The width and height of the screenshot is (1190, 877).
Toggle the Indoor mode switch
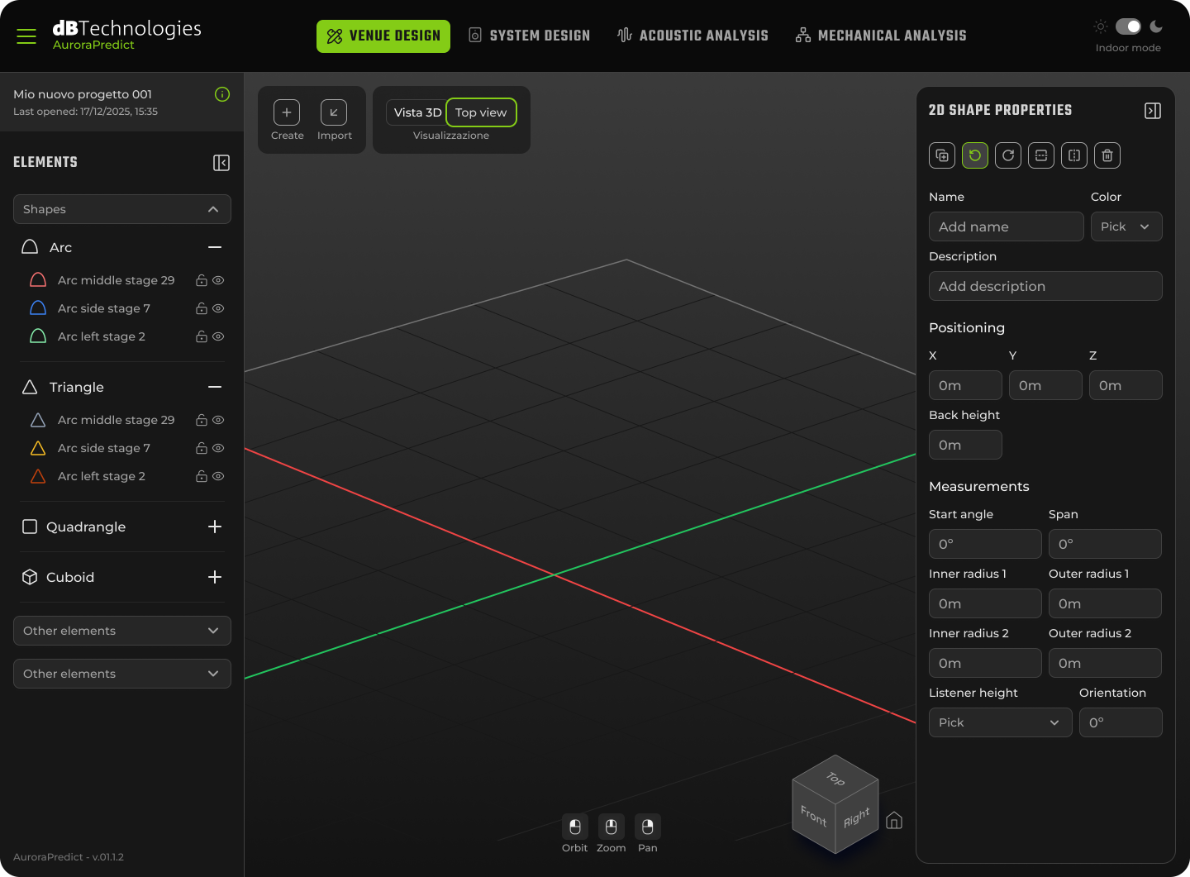[x=1128, y=27]
